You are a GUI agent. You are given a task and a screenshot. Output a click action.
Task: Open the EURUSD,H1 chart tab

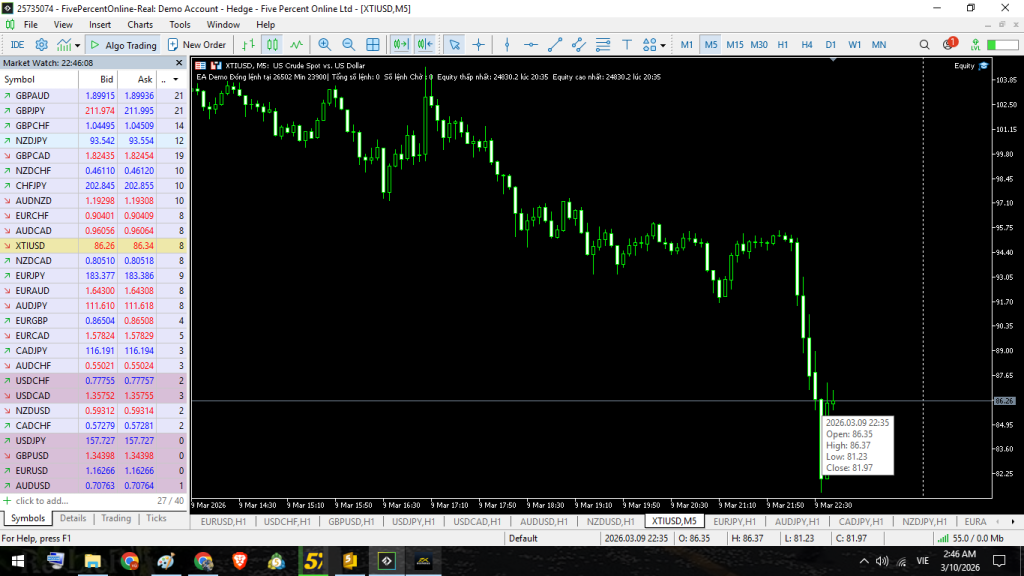pyautogui.click(x=223, y=521)
